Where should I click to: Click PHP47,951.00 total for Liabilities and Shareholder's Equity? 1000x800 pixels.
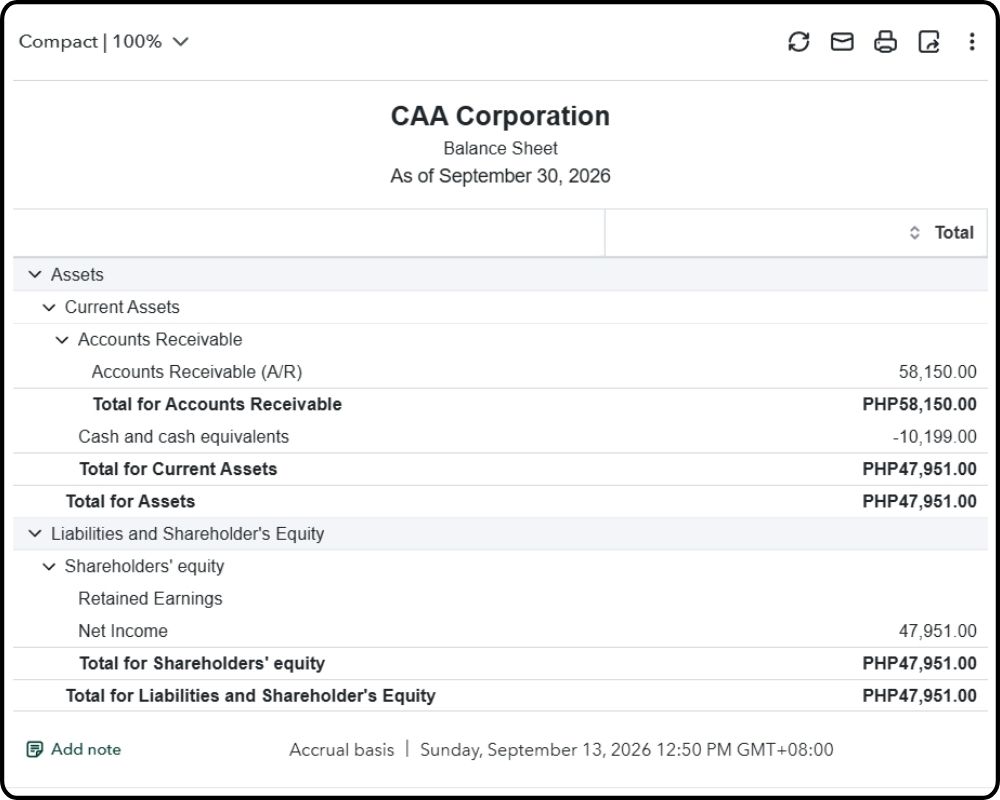(x=919, y=696)
